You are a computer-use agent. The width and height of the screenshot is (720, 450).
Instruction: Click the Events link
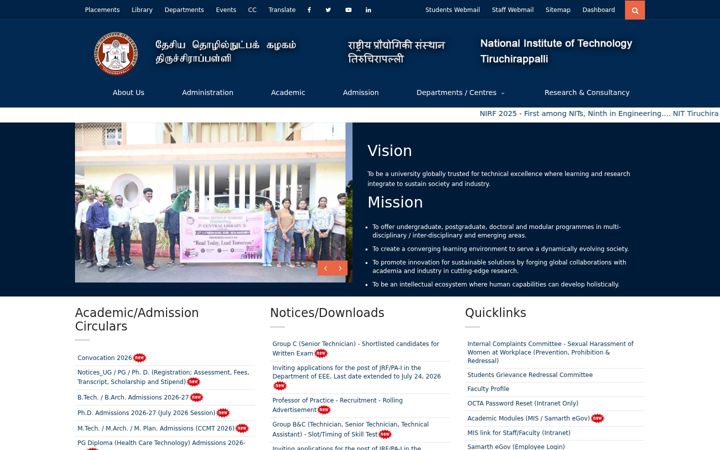pyautogui.click(x=226, y=10)
